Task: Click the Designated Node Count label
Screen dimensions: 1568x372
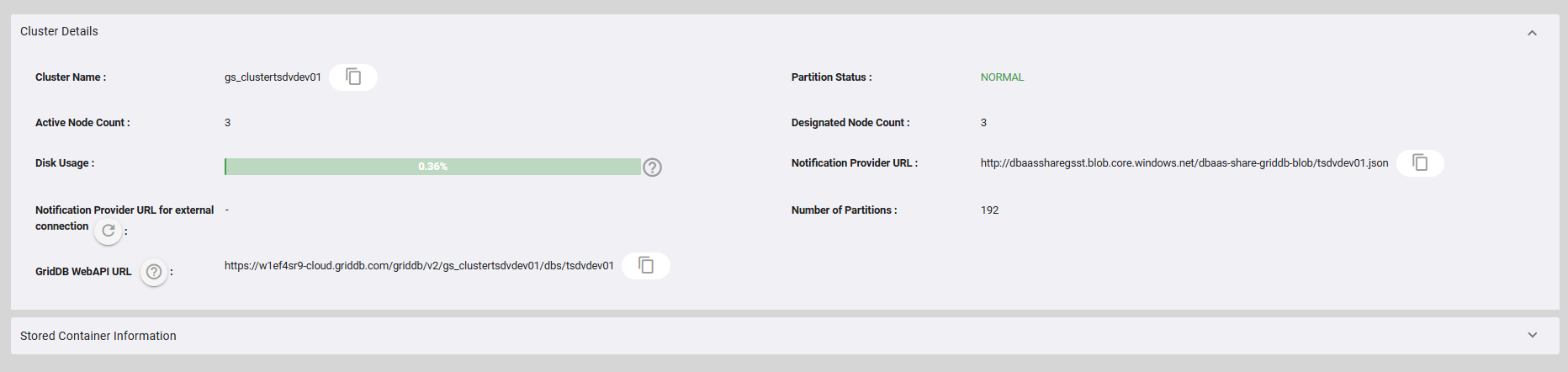Action: (x=850, y=123)
